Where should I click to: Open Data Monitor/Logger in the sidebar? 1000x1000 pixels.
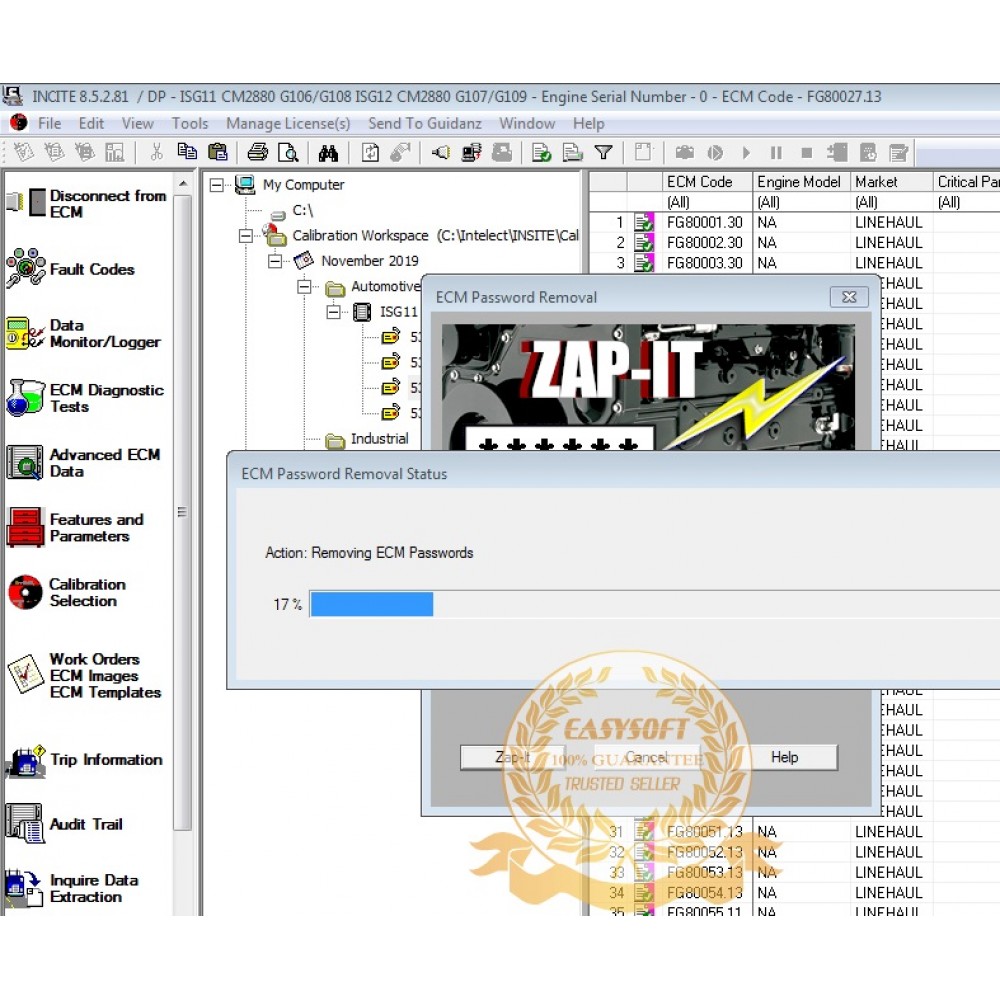[84, 333]
